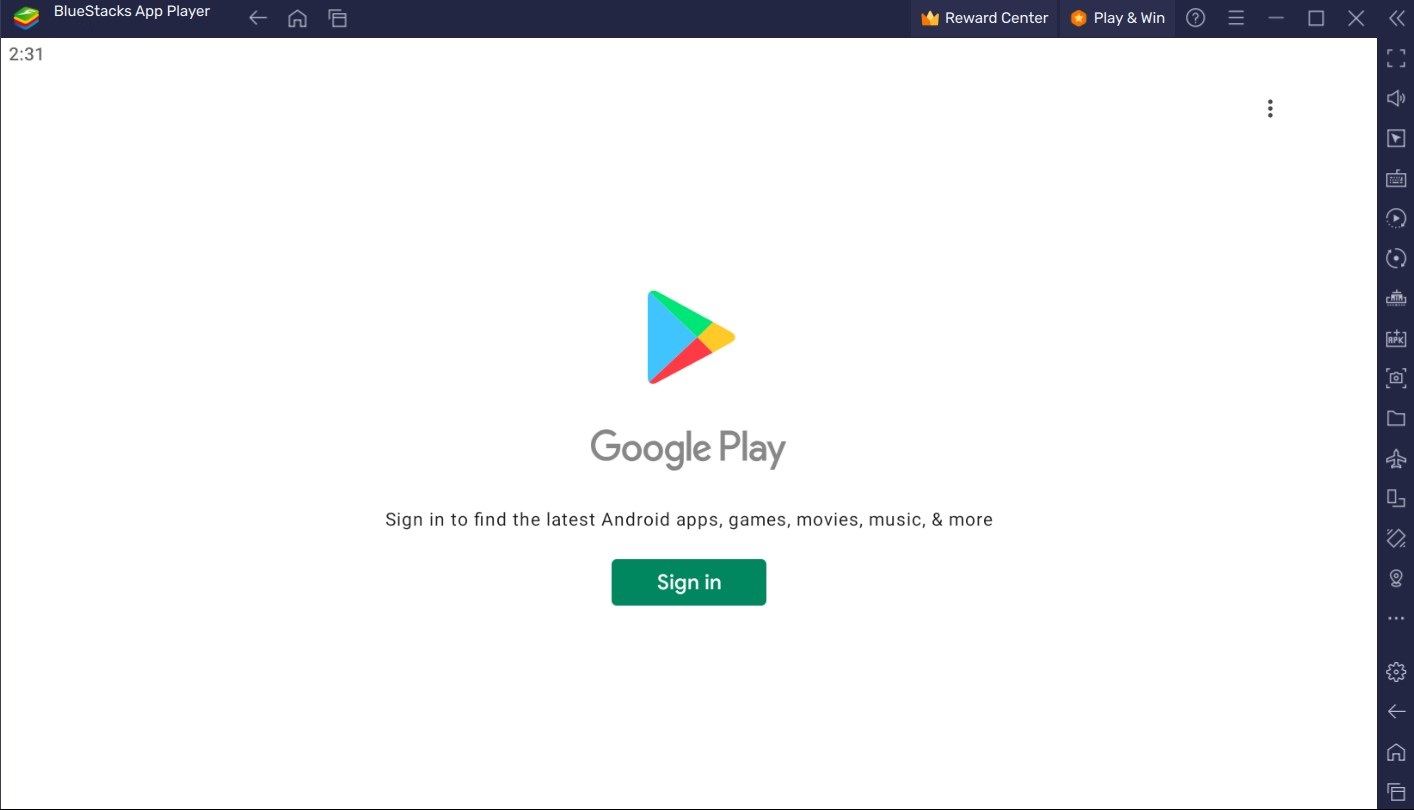Open the location spoofing tool
The image size is (1414, 810).
click(x=1396, y=578)
